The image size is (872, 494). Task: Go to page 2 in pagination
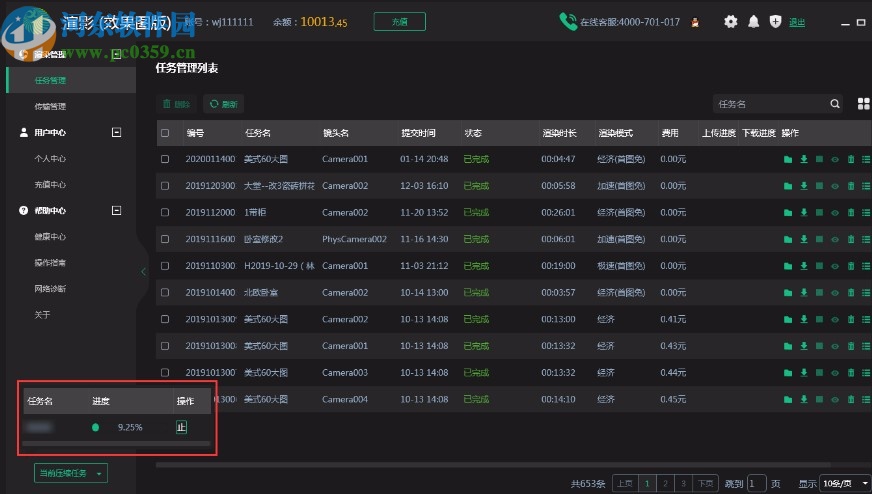pos(665,483)
